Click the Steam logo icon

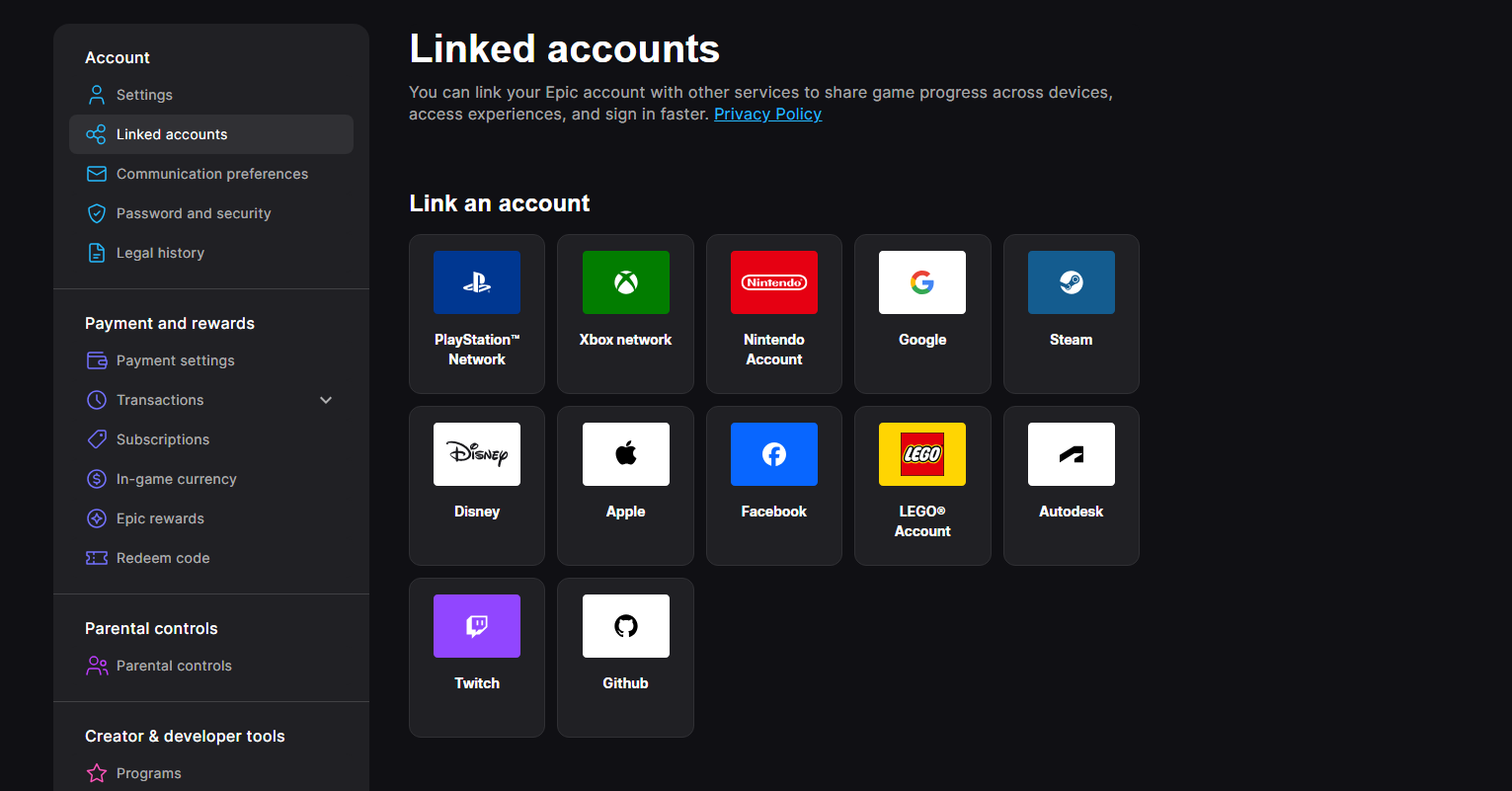click(x=1072, y=282)
